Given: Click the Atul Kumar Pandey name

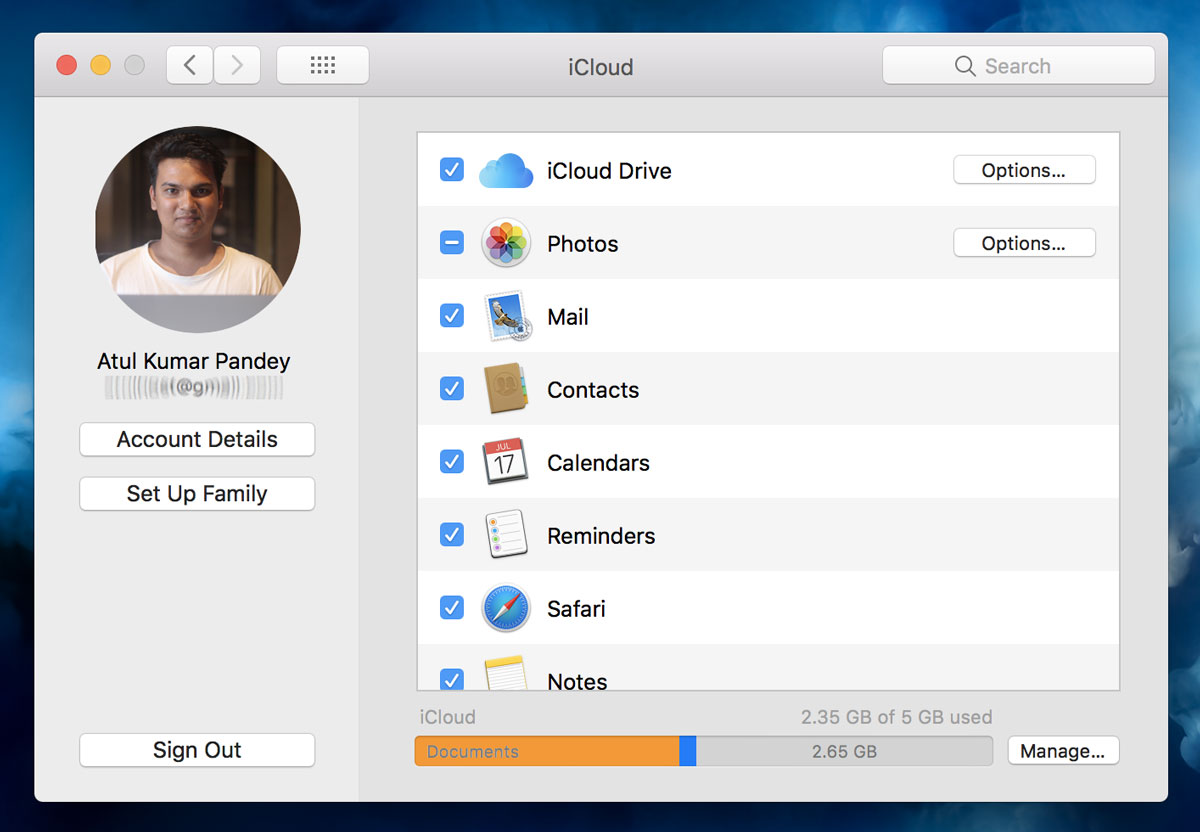Looking at the screenshot, I should click(194, 361).
